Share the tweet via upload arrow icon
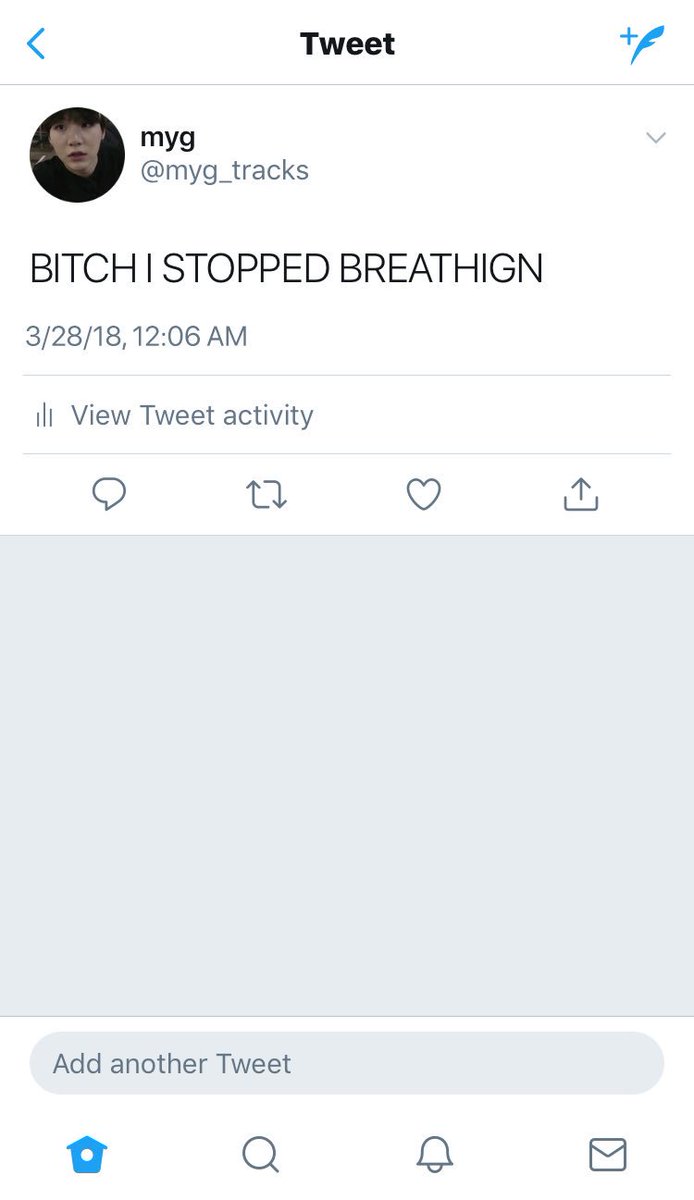 [x=581, y=494]
